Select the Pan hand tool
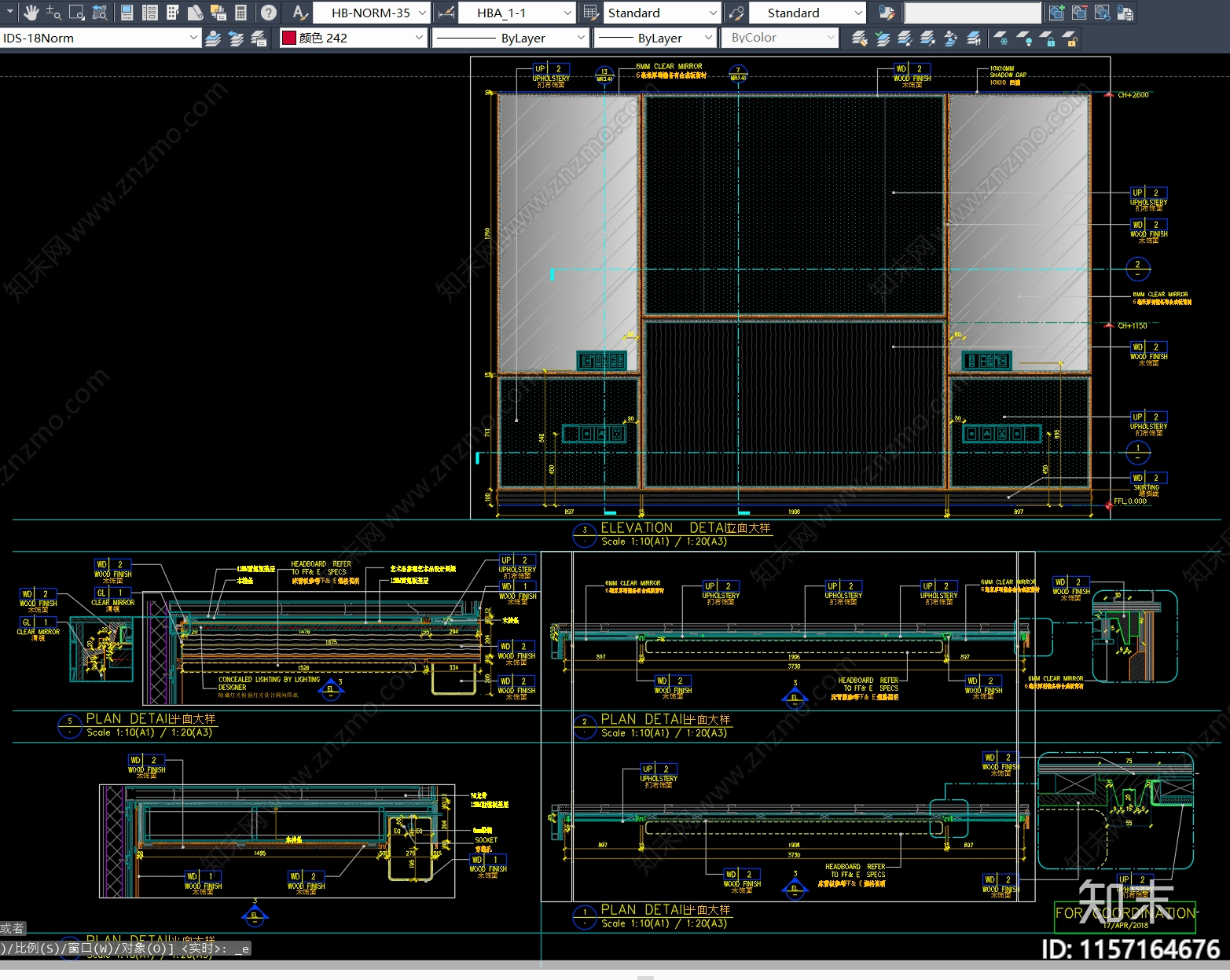This screenshot has height=980, width=1230. pyautogui.click(x=31, y=13)
